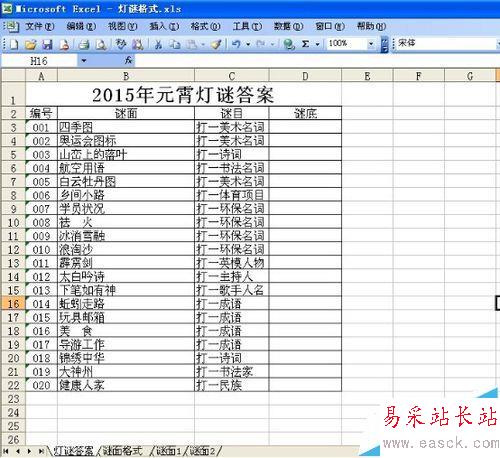Screen dimensions: 500x458
Task: Save the workbook with the floppy disk icon
Action: coord(47,44)
